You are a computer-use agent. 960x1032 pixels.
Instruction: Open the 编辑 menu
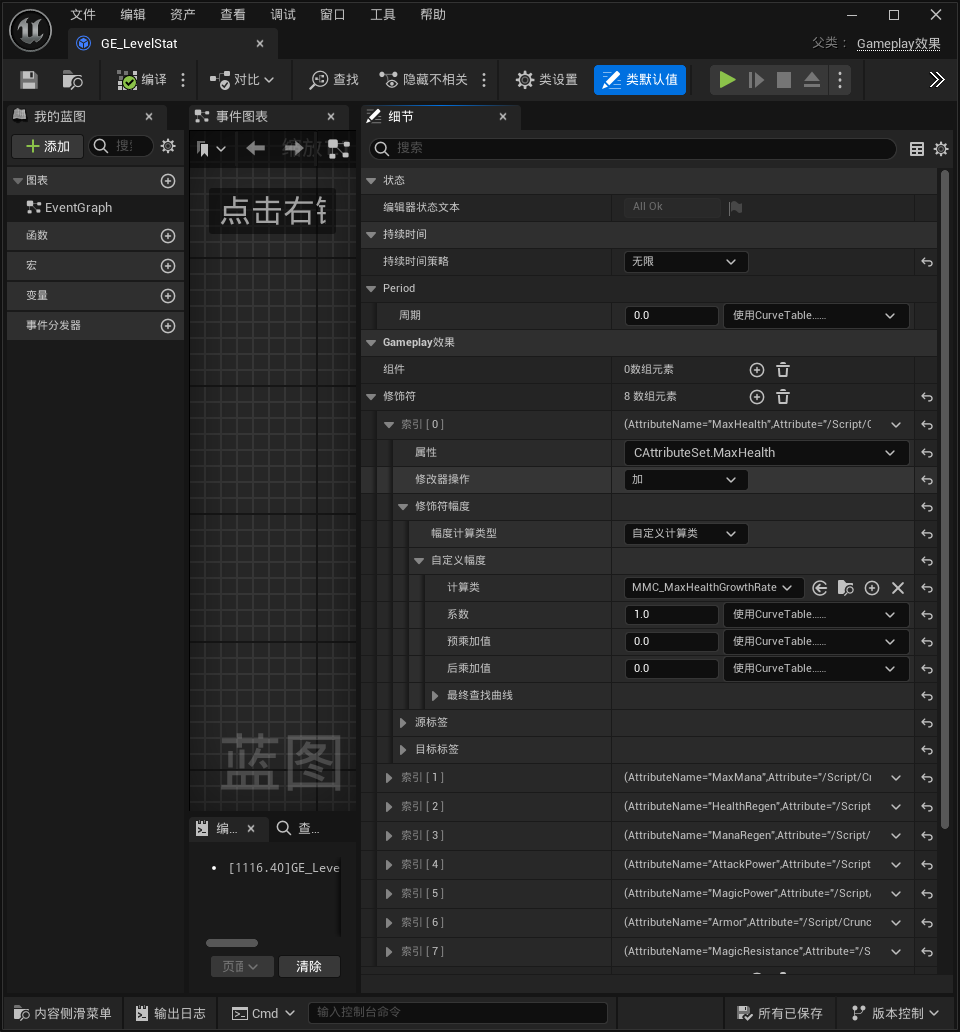click(x=133, y=14)
